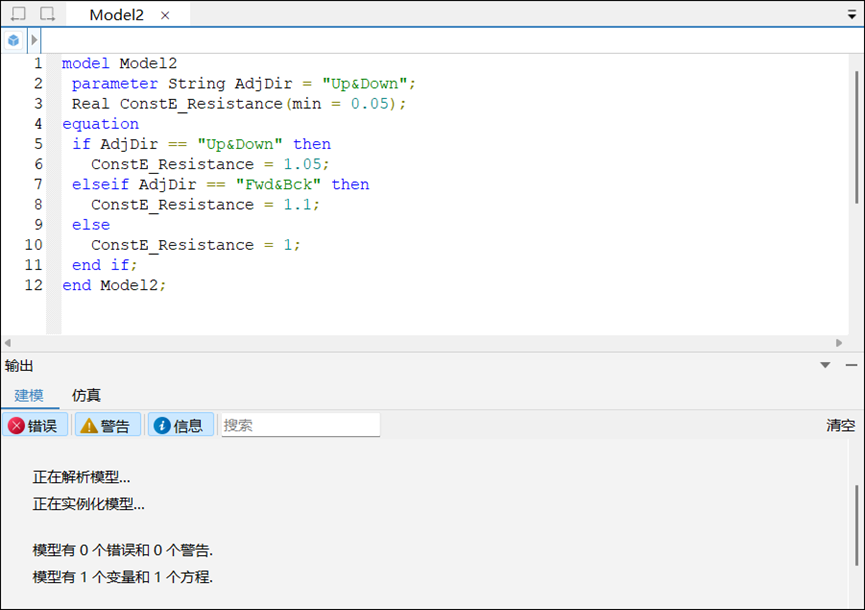865x610 pixels.
Task: Click message 模型有 1 个变量和 1 个方程
Action: [122, 577]
